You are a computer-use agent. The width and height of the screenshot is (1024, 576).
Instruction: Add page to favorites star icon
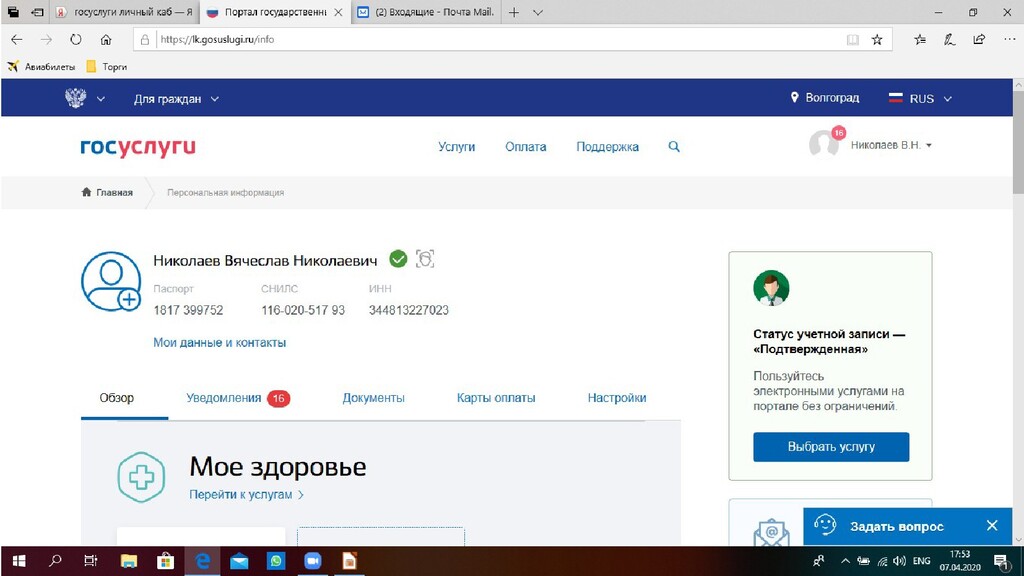click(877, 40)
